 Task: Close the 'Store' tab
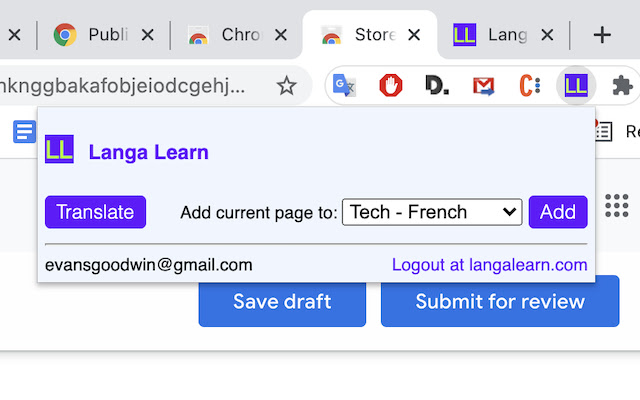(414, 35)
